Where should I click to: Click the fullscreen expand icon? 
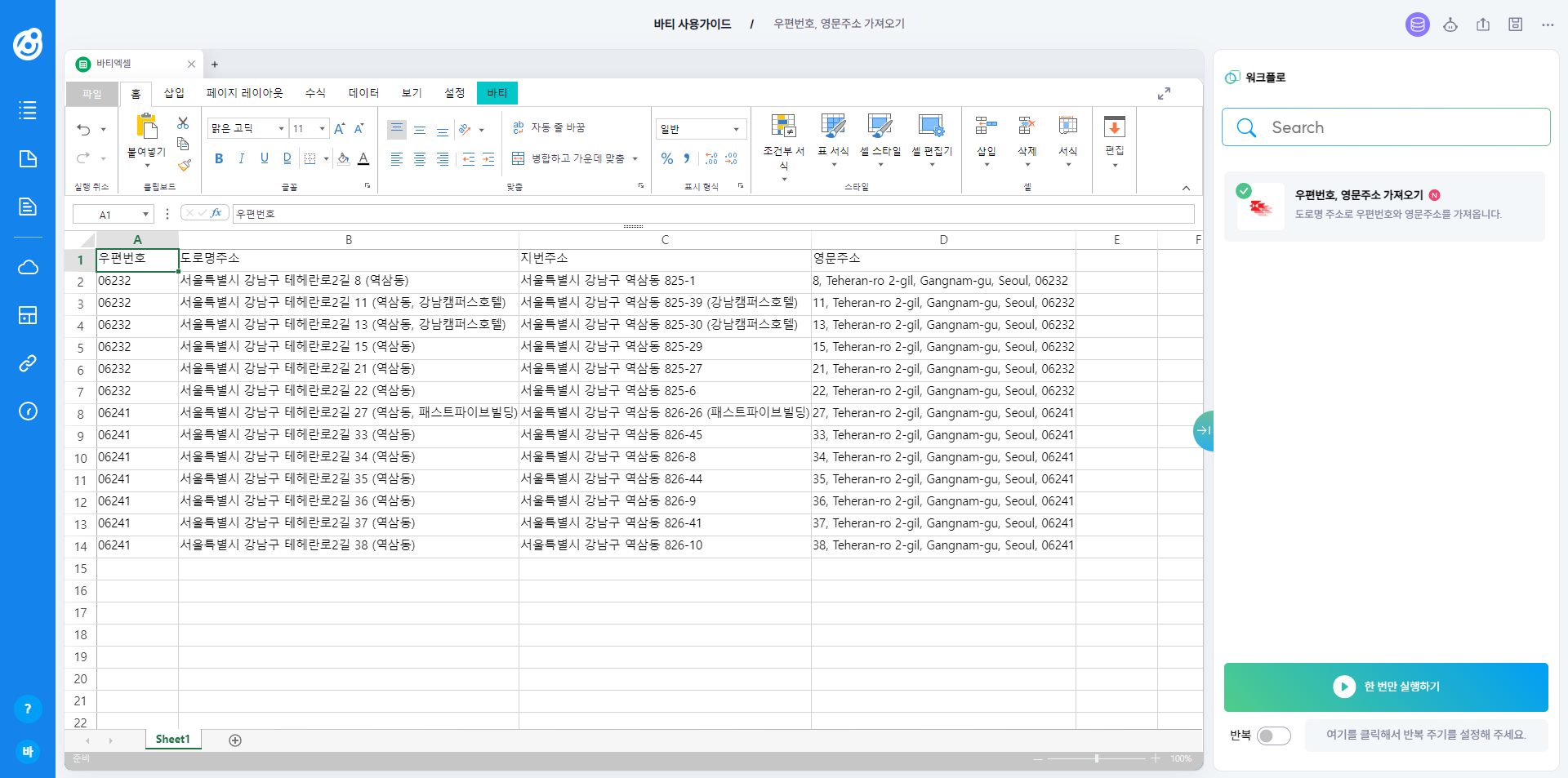tap(1164, 94)
